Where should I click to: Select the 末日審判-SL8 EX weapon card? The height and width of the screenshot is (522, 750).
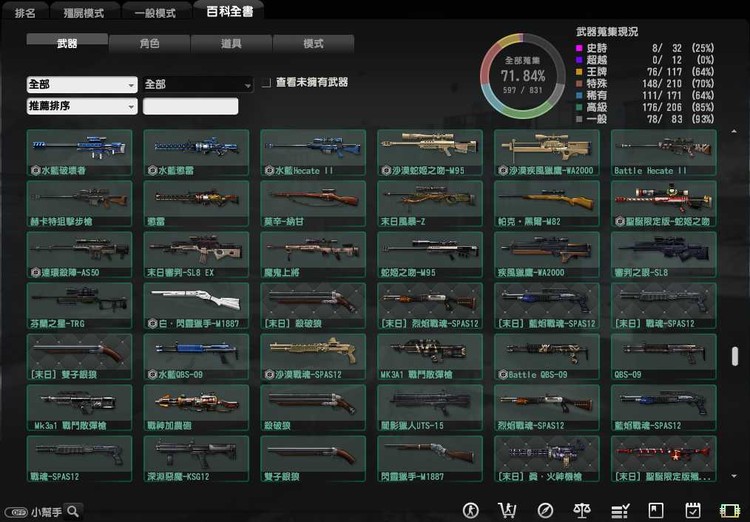point(196,255)
